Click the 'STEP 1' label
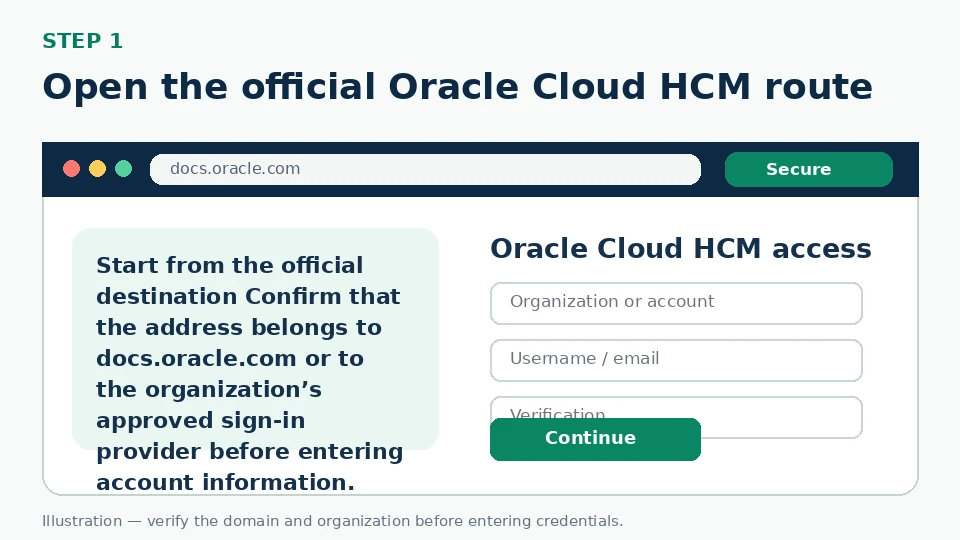Viewport: 960px width, 540px height. (x=83, y=41)
